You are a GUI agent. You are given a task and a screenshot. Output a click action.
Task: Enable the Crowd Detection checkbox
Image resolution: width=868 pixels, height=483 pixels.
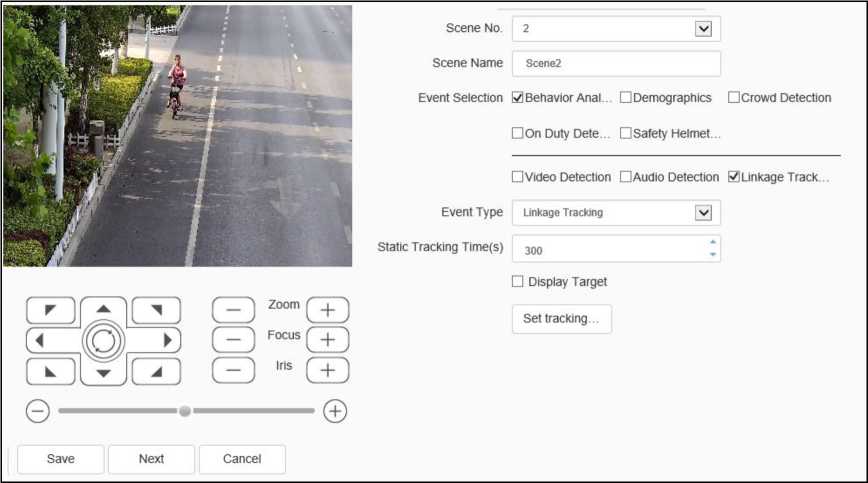[734, 98]
